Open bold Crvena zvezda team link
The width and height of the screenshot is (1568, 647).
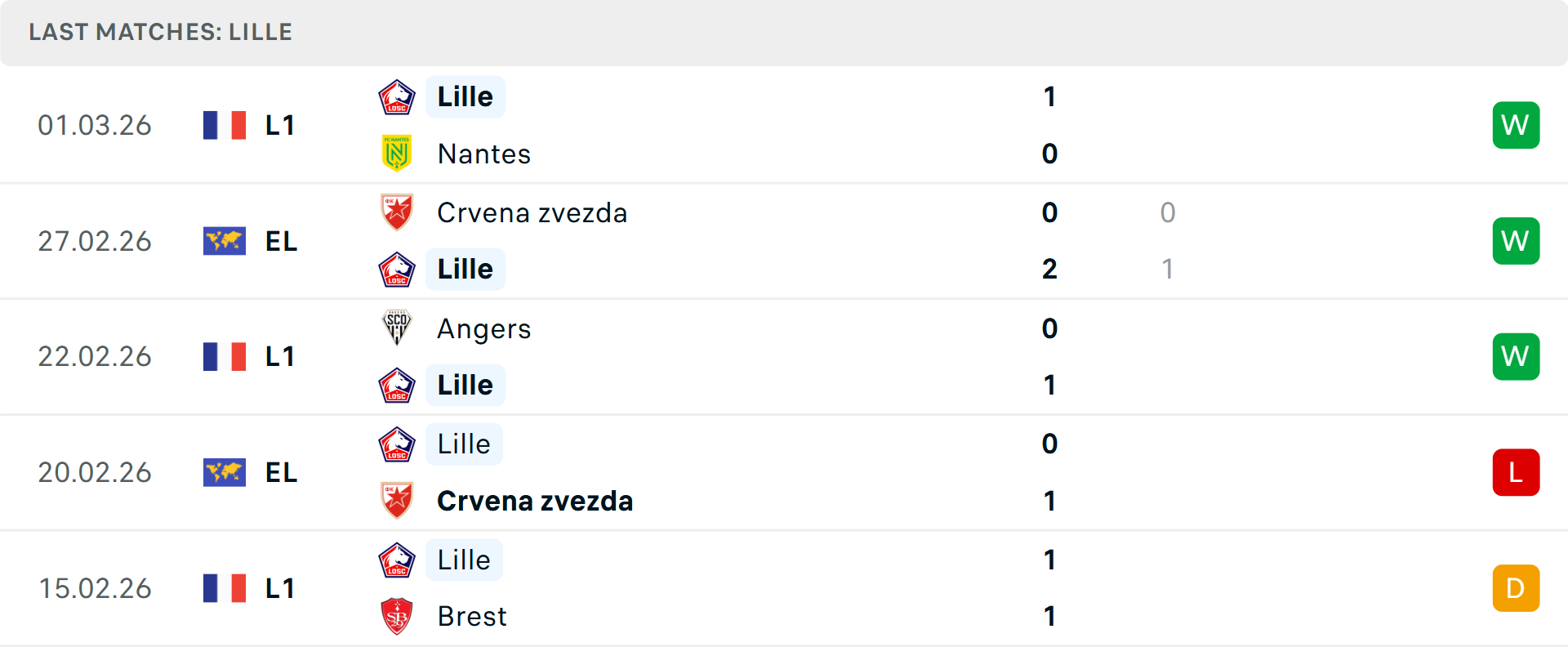point(535,501)
